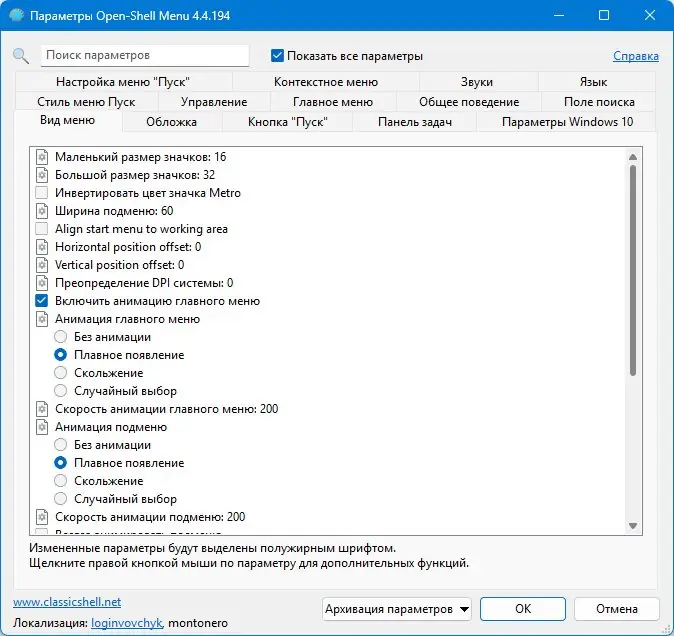Select Случайный выбор under Анимация подменю
This screenshot has width=674, height=636.
pyautogui.click(x=61, y=499)
